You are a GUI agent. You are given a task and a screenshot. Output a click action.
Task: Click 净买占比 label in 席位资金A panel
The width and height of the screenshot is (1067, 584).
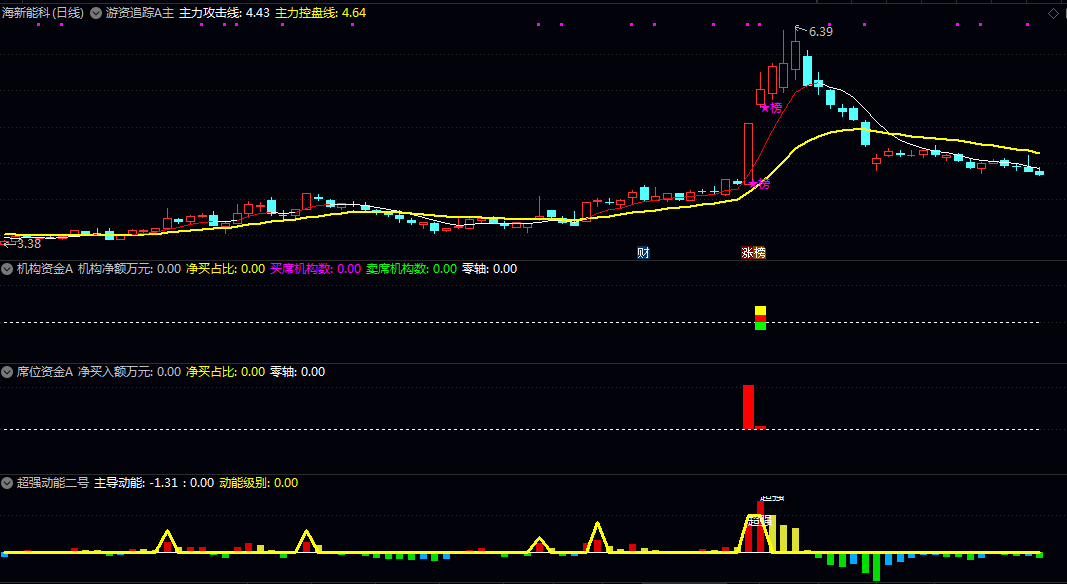[x=225, y=372]
